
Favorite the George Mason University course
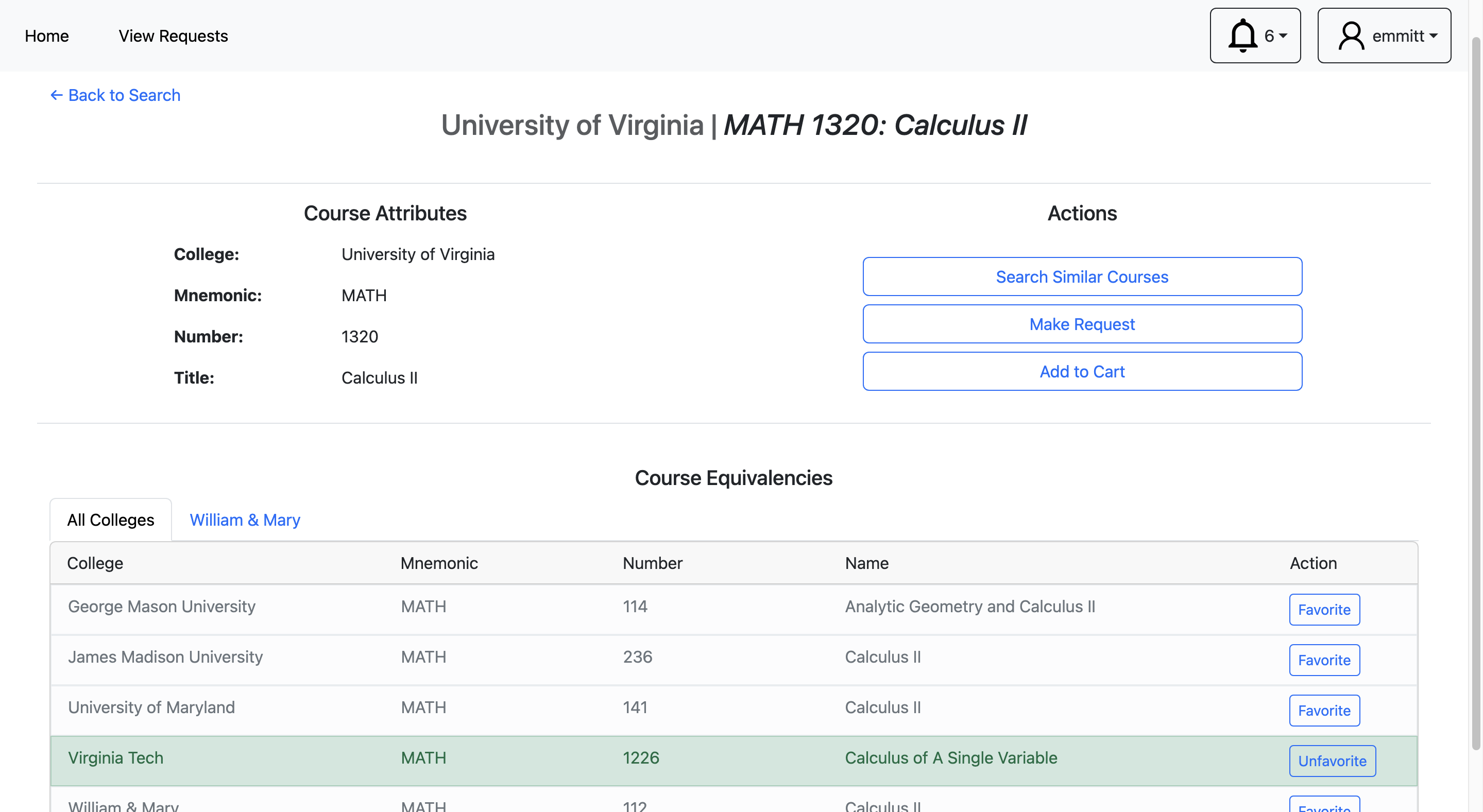coord(1324,610)
